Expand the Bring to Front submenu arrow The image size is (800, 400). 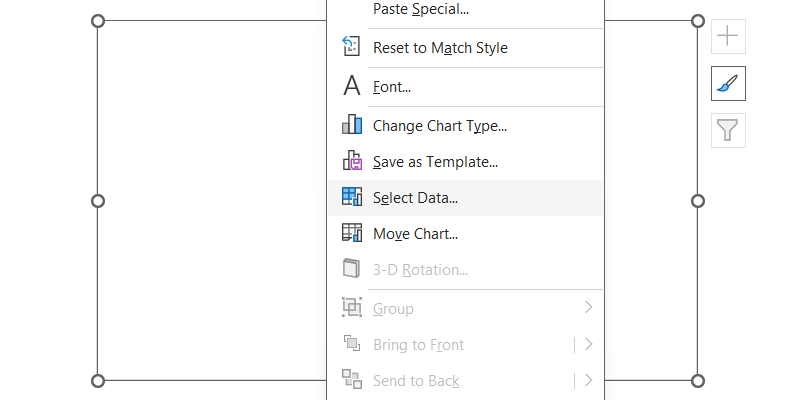[x=589, y=344]
